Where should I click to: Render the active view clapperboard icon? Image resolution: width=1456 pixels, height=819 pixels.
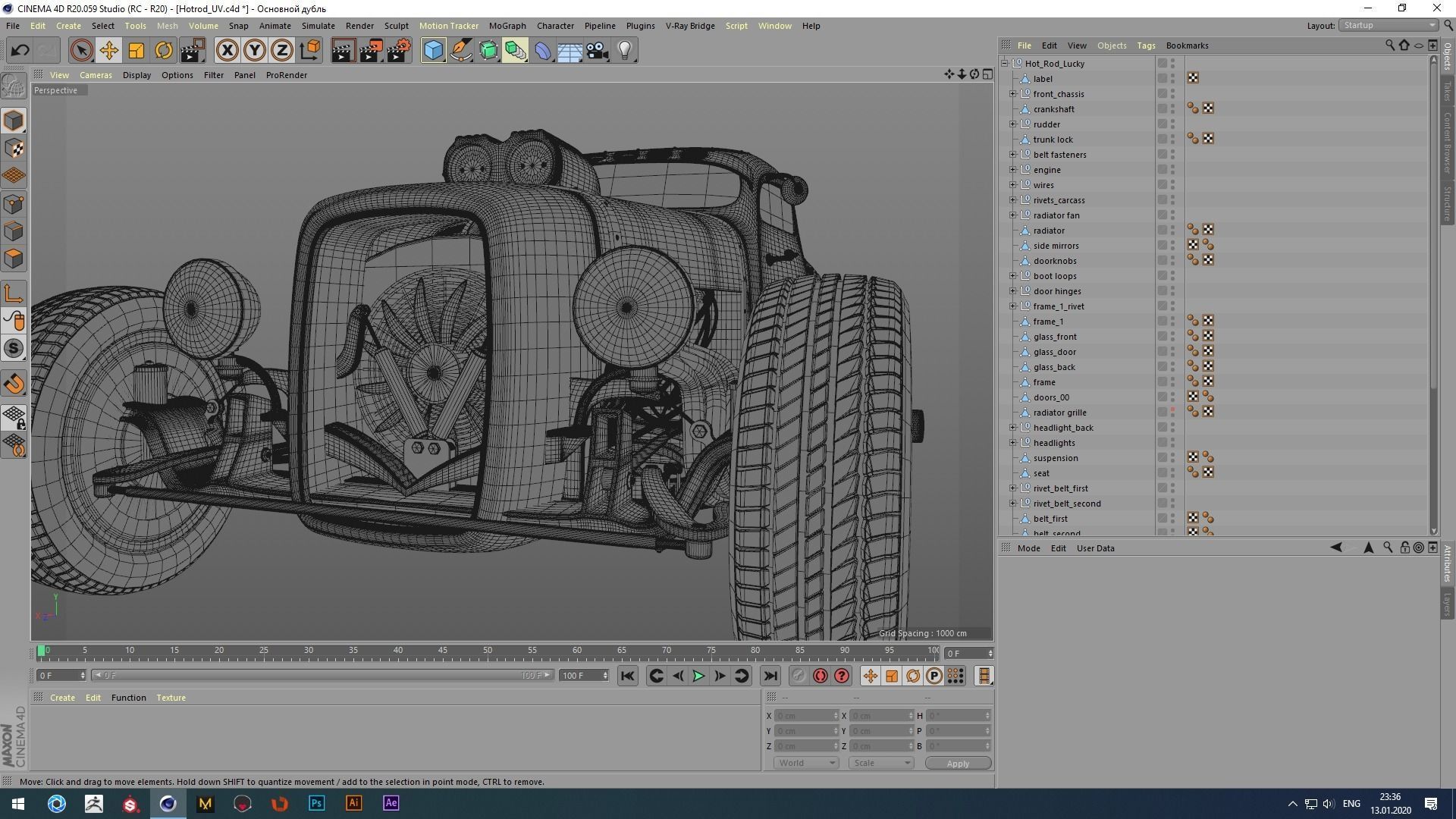pos(343,51)
